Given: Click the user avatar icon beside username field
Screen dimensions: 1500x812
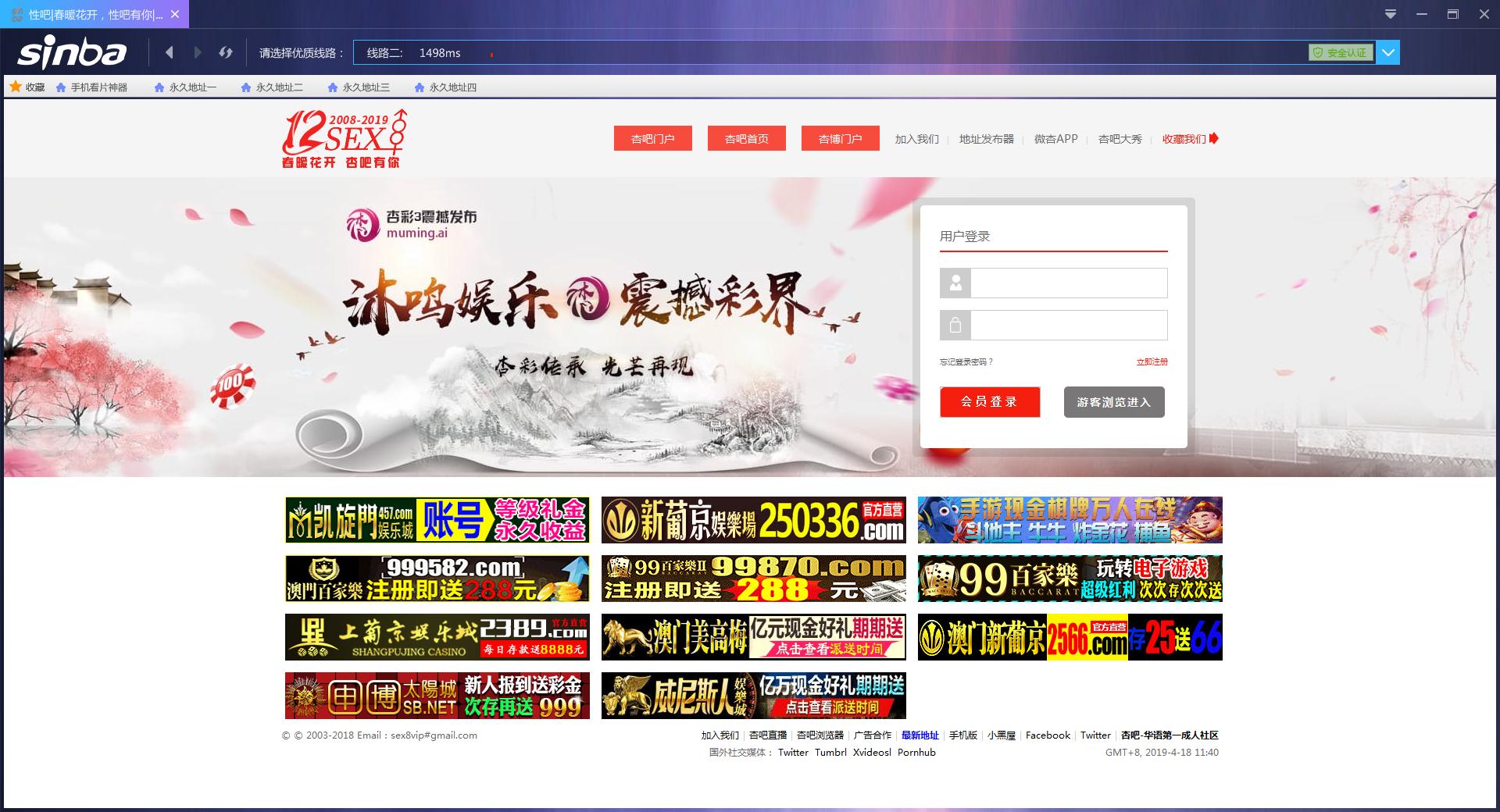Looking at the screenshot, I should point(955,283).
